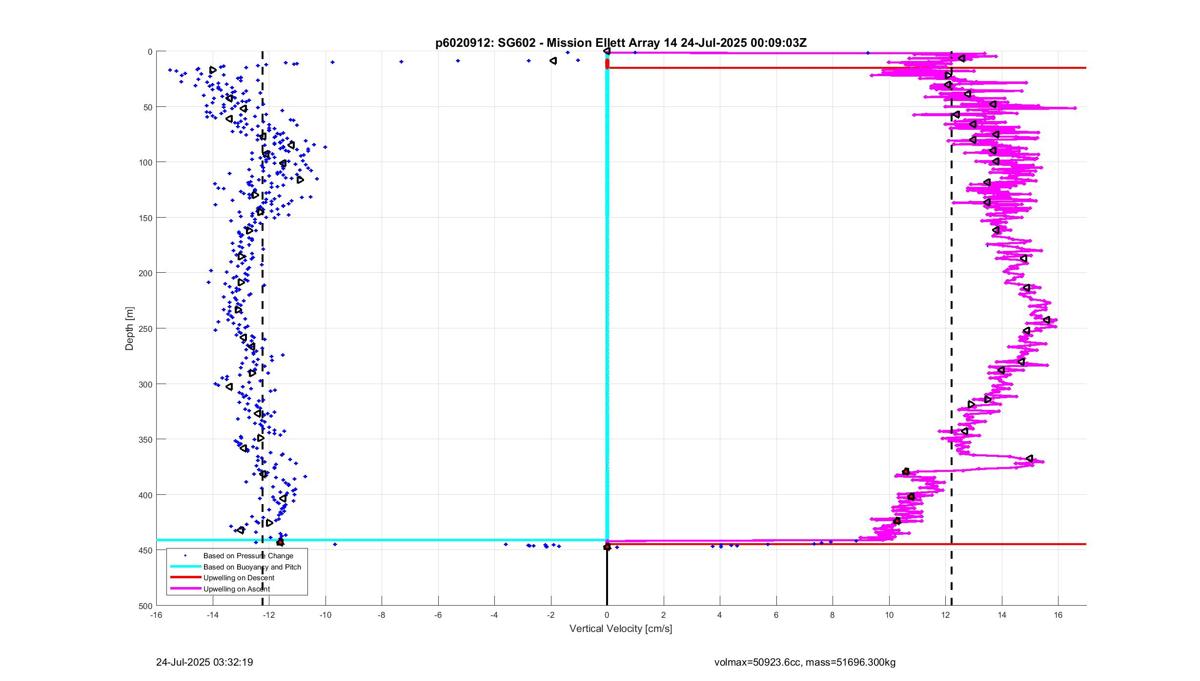The height and width of the screenshot is (681, 1200).
Task: Click the 'volmax=50923.6cc, mass=51696.300kg' footer text
Action: [x=805, y=662]
